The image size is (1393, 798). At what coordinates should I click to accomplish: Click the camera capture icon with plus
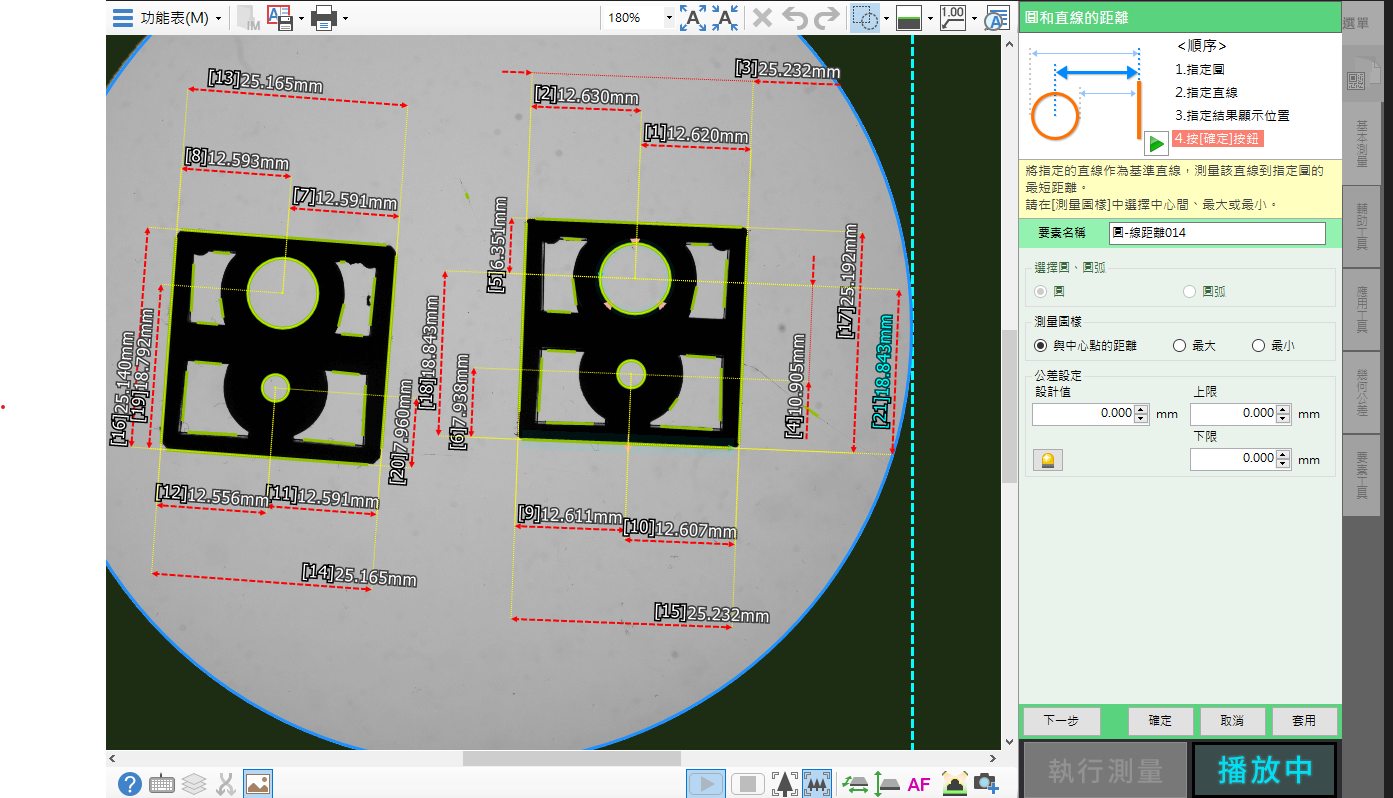tap(986, 784)
